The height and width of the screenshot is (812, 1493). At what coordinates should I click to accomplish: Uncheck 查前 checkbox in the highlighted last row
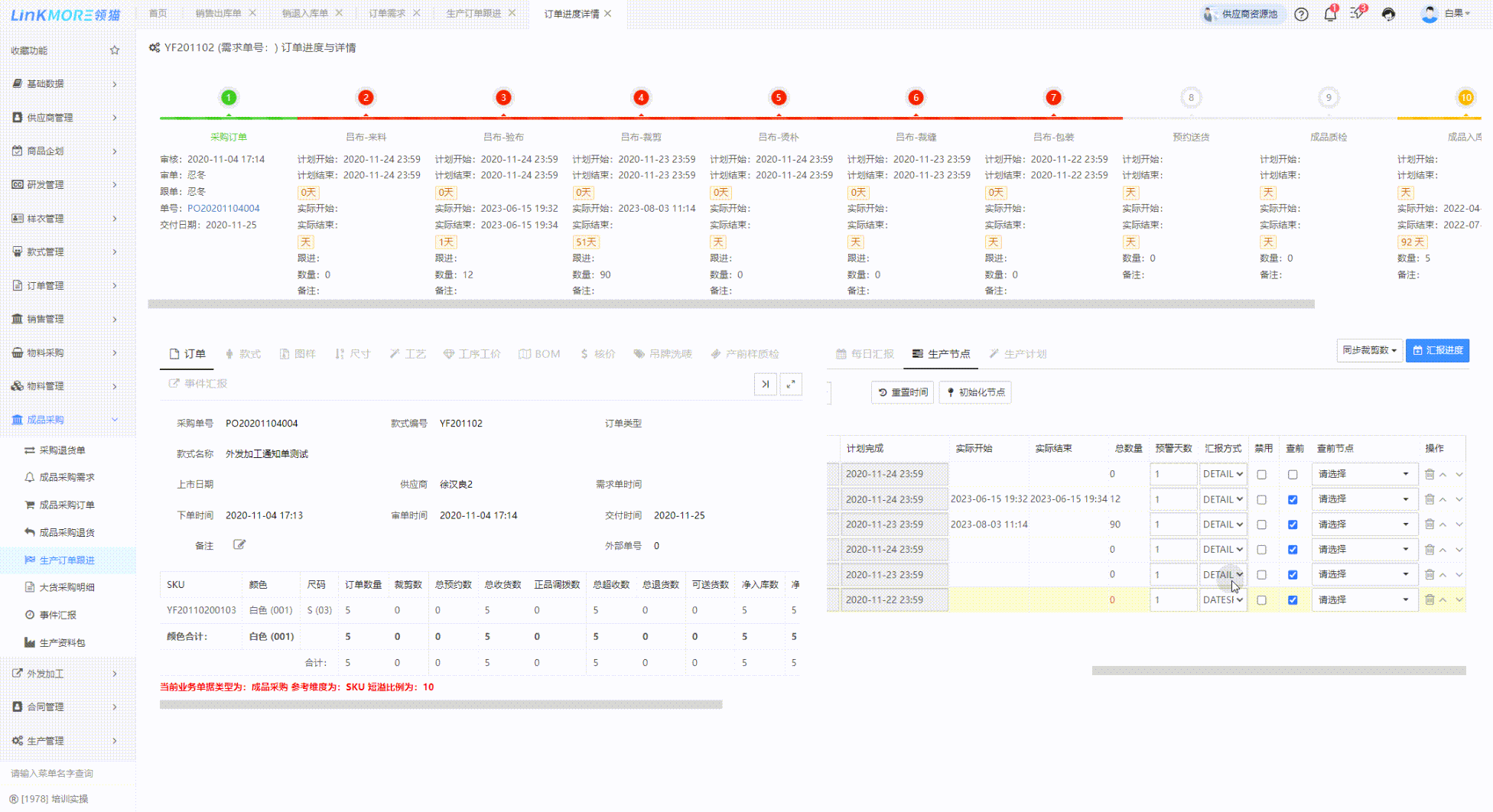(x=1293, y=600)
